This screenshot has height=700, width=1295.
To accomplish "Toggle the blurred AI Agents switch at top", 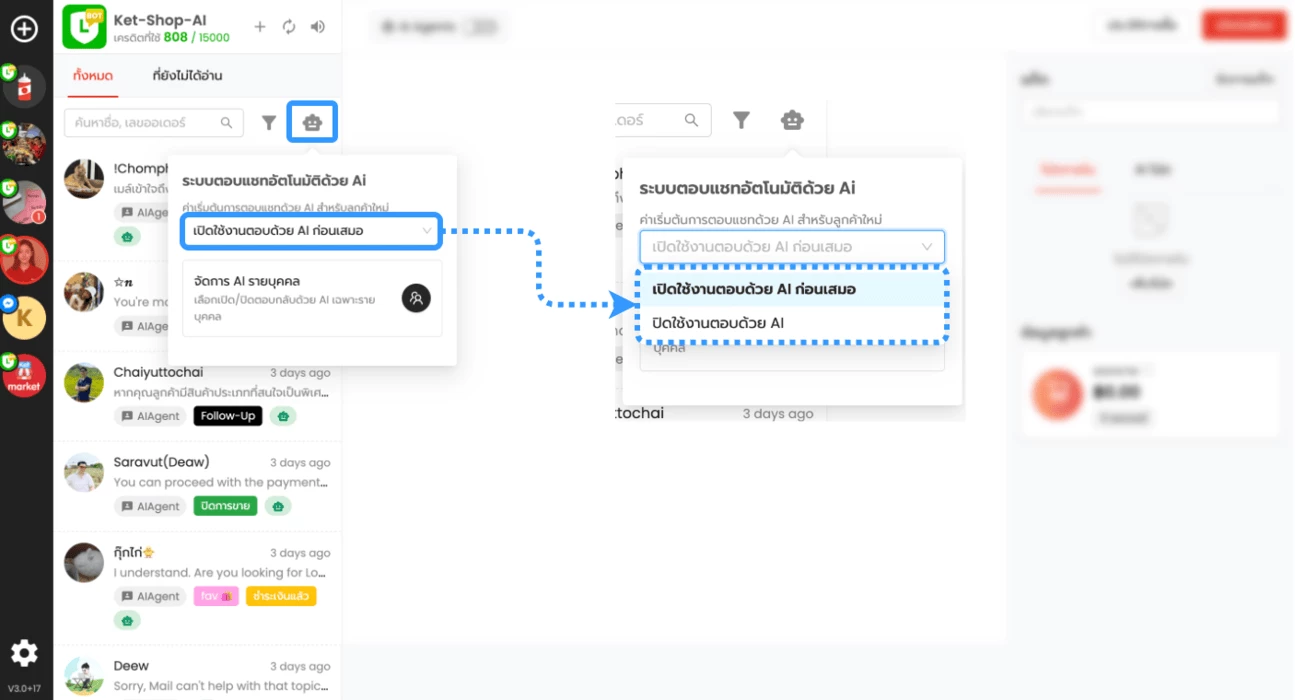I will pos(484,27).
